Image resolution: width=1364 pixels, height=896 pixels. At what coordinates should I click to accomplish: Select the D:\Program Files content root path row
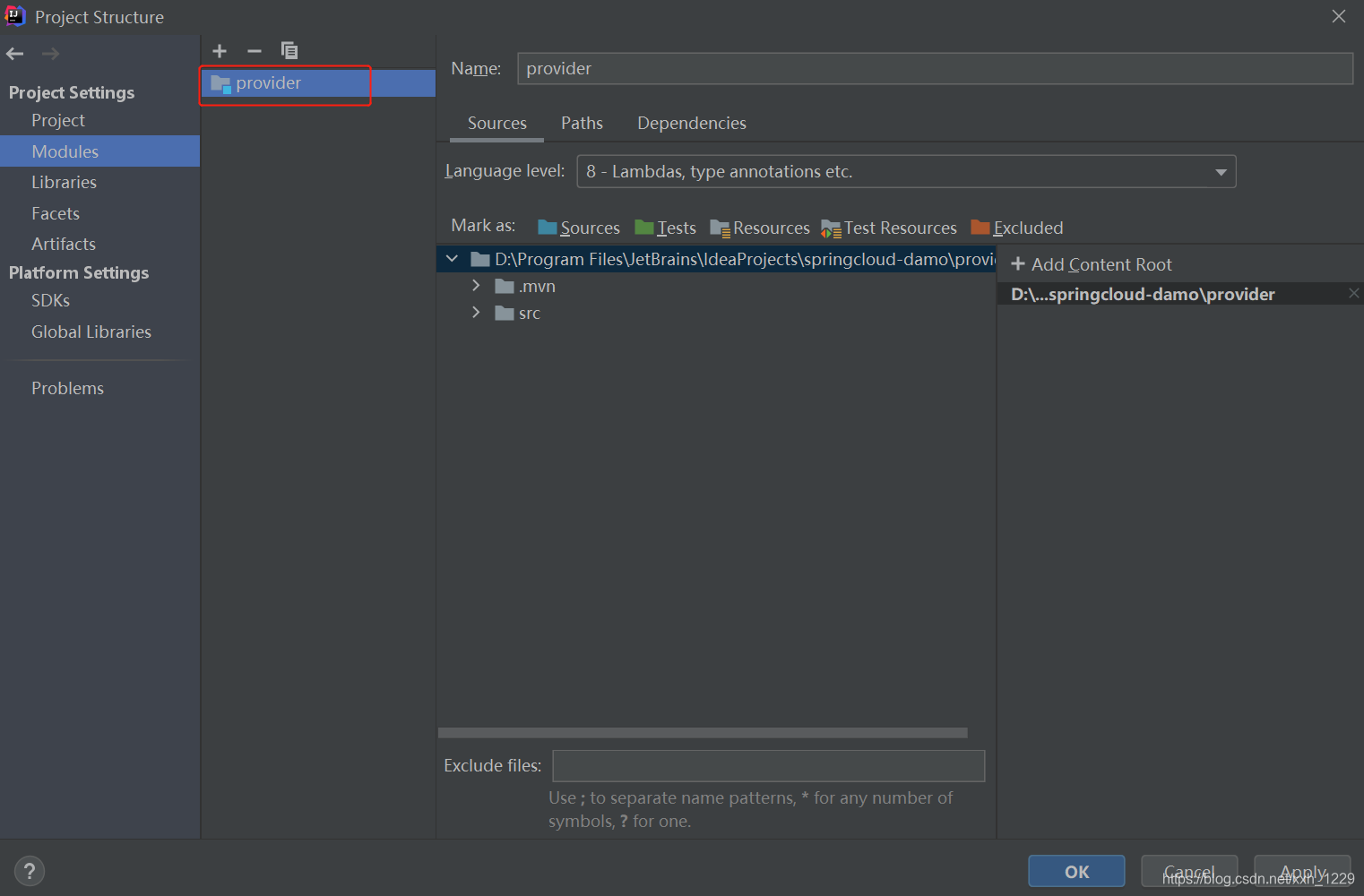[x=716, y=259]
